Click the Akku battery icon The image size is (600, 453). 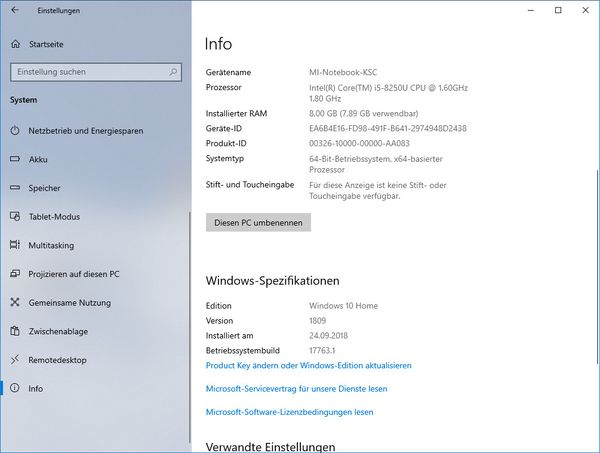[15, 159]
